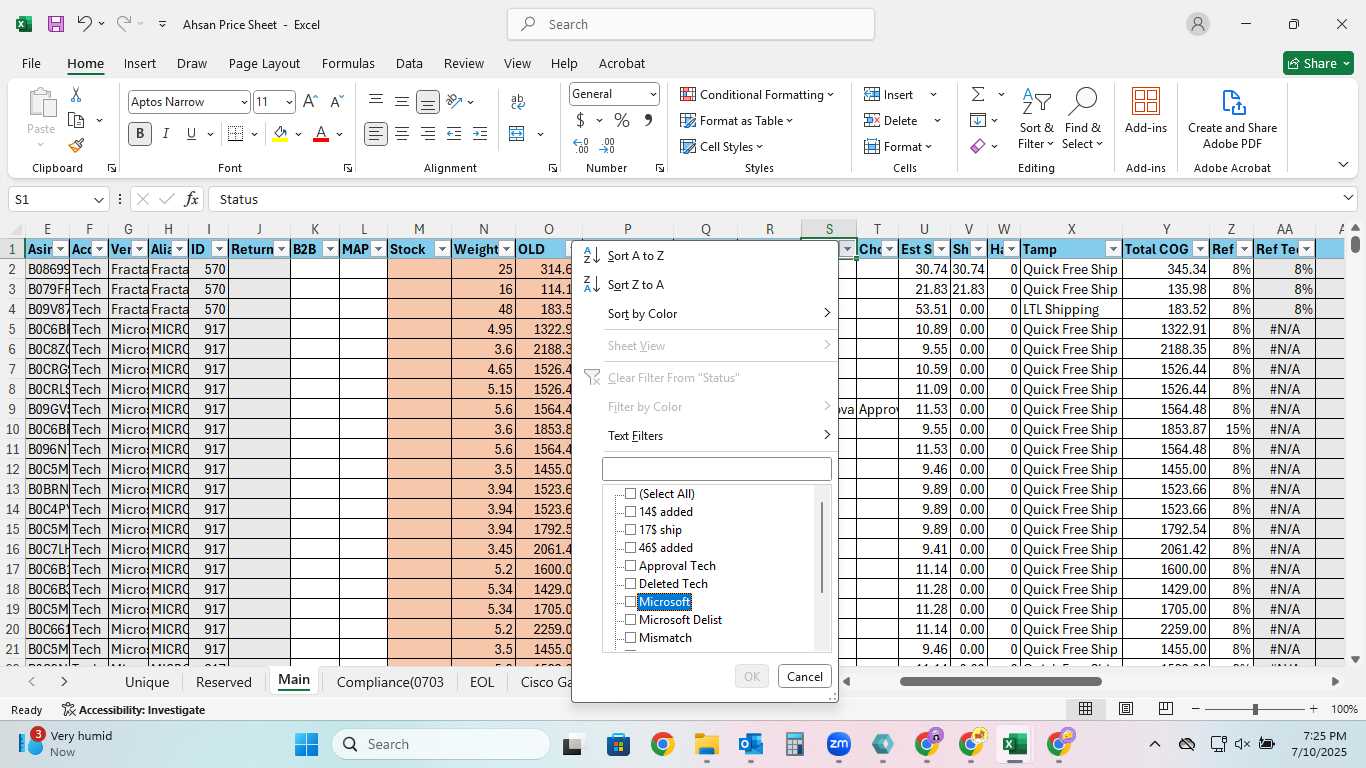Decrease font size icon

pos(336,102)
